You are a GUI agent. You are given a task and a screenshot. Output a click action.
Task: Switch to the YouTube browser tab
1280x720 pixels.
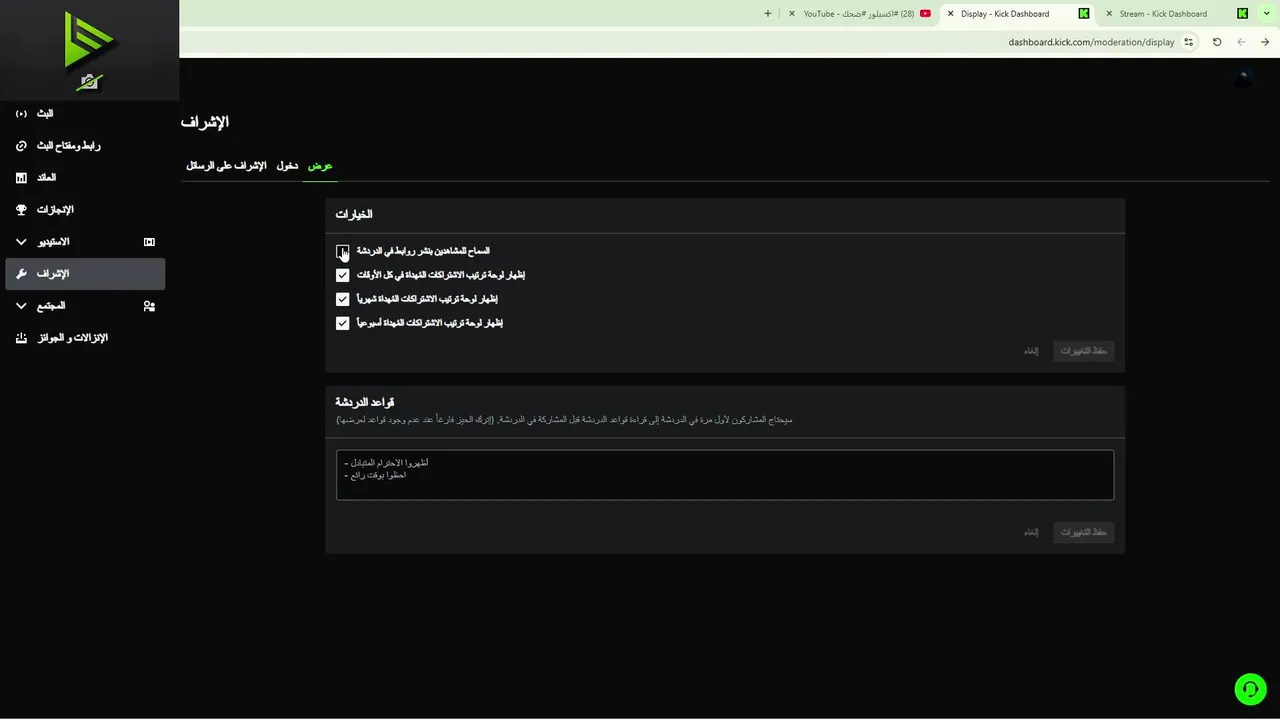click(860, 14)
